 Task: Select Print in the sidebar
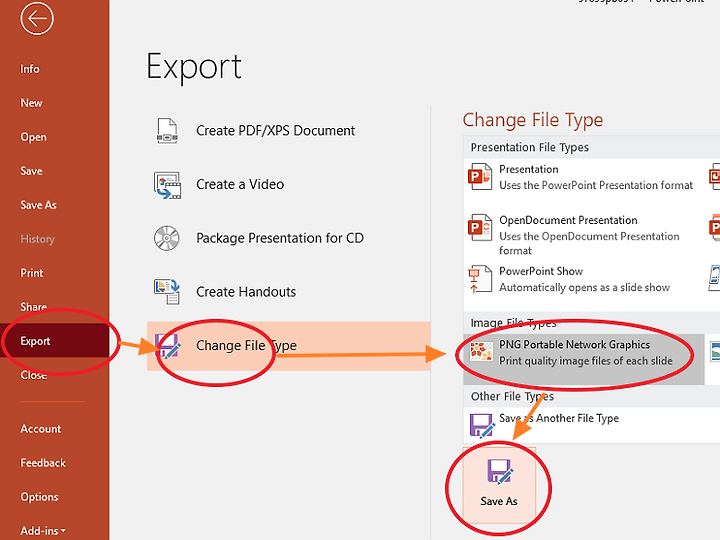[32, 273]
